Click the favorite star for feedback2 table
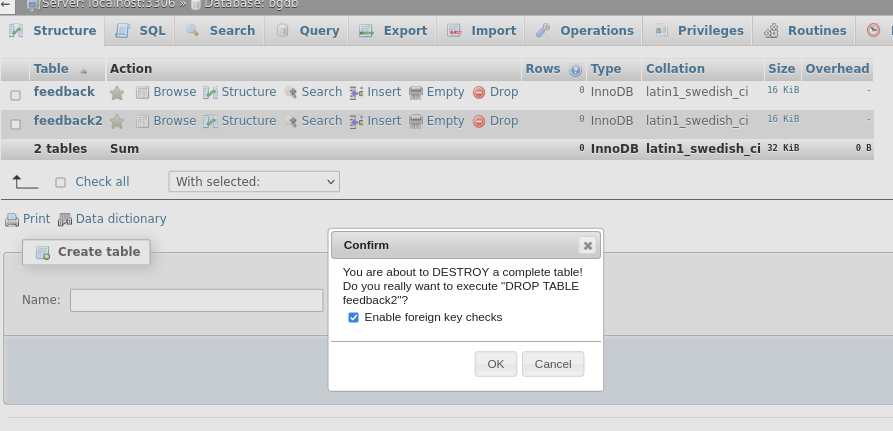 [117, 121]
